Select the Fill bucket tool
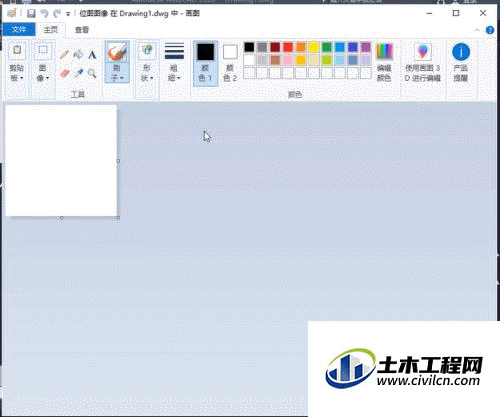The image size is (500, 417). tap(78, 54)
